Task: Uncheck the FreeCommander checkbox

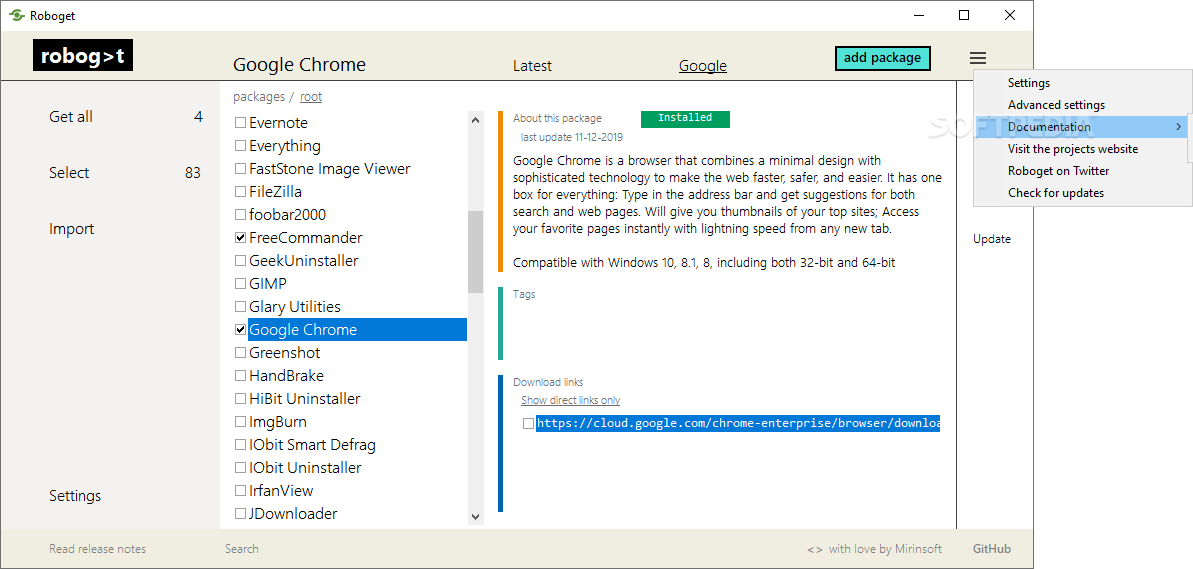Action: pyautogui.click(x=240, y=238)
